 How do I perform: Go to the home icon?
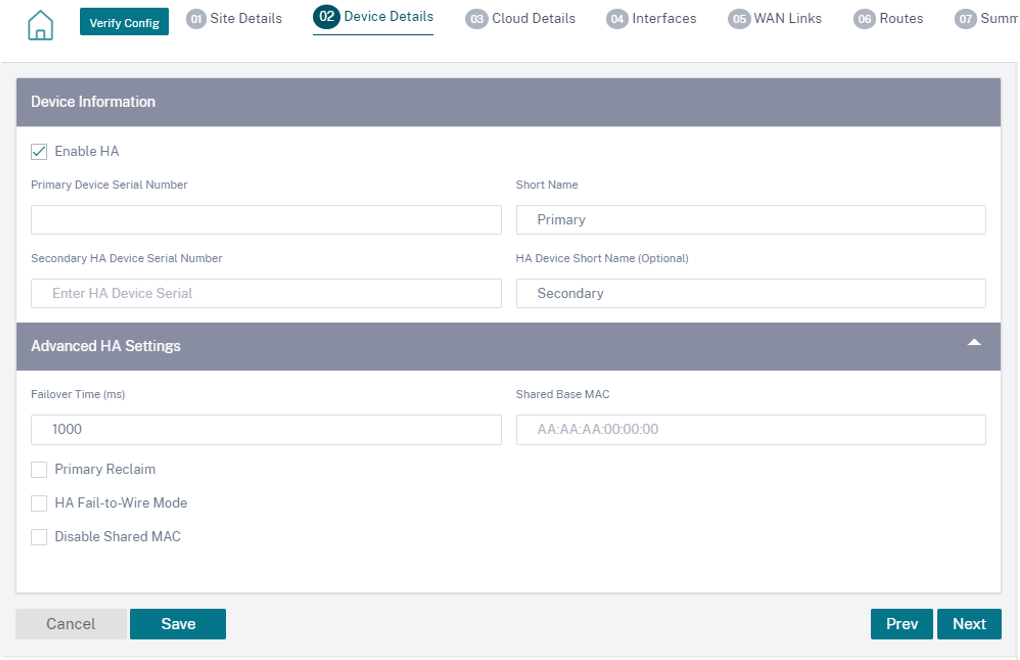tap(40, 25)
